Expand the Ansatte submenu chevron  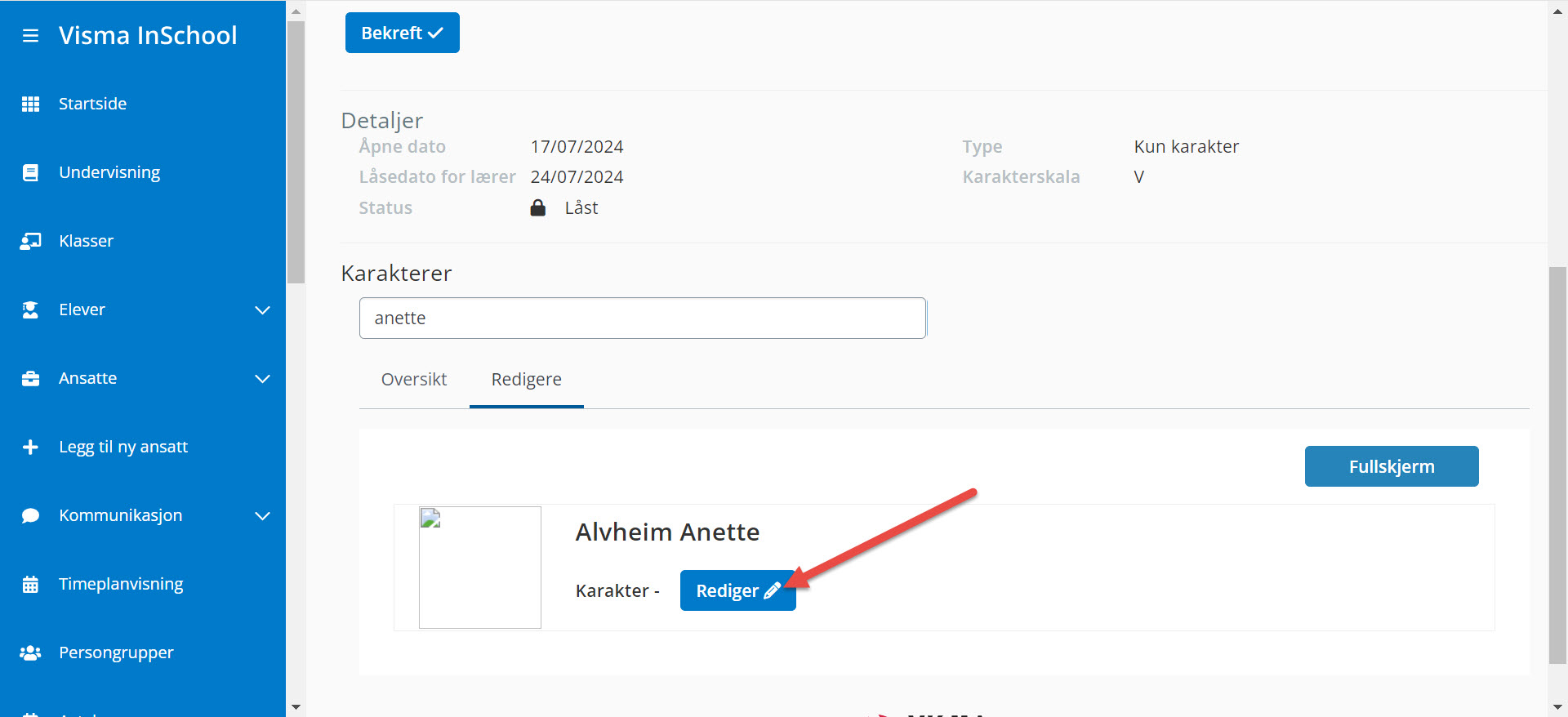pyautogui.click(x=262, y=378)
